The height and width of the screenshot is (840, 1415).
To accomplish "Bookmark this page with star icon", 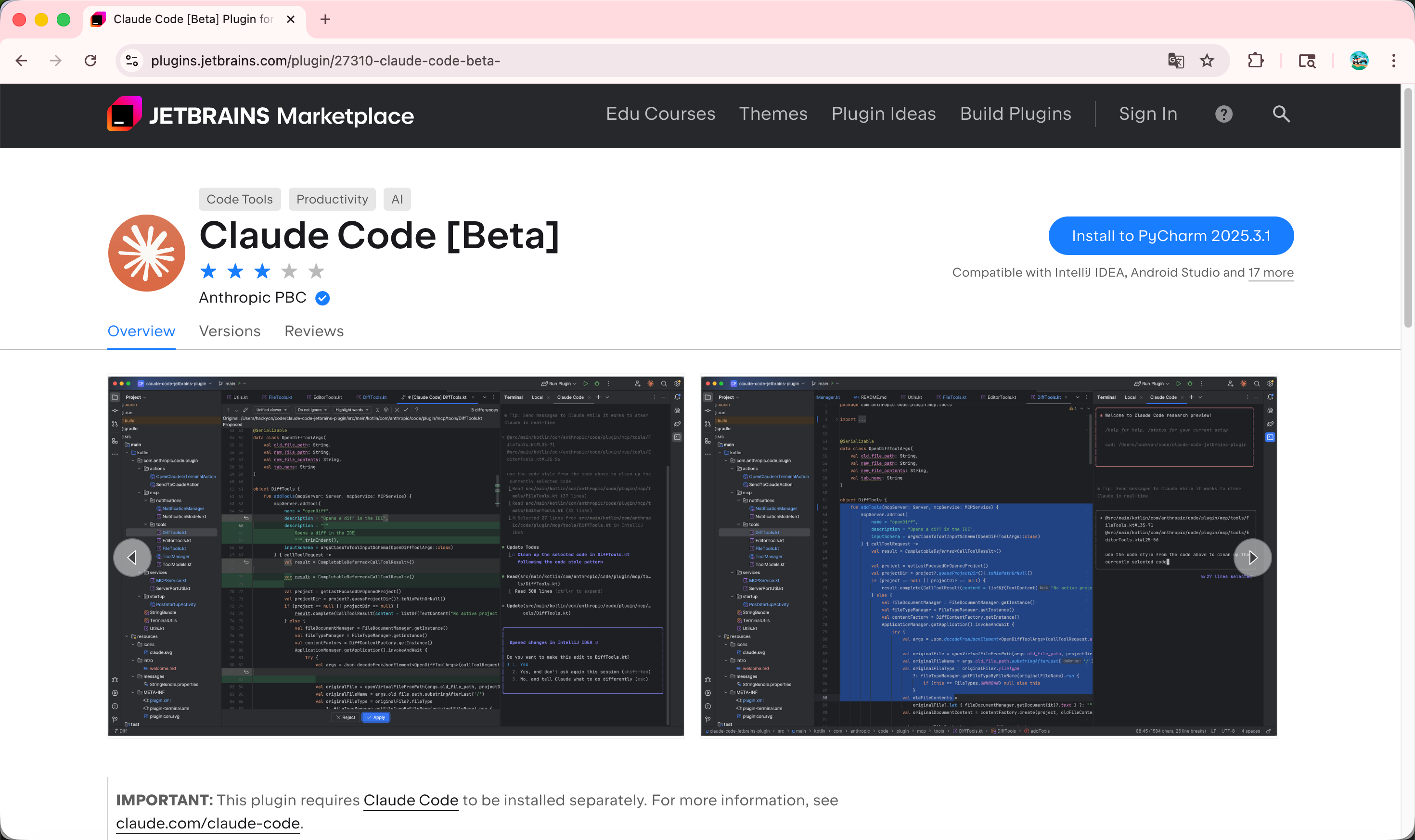I will pos(1207,61).
